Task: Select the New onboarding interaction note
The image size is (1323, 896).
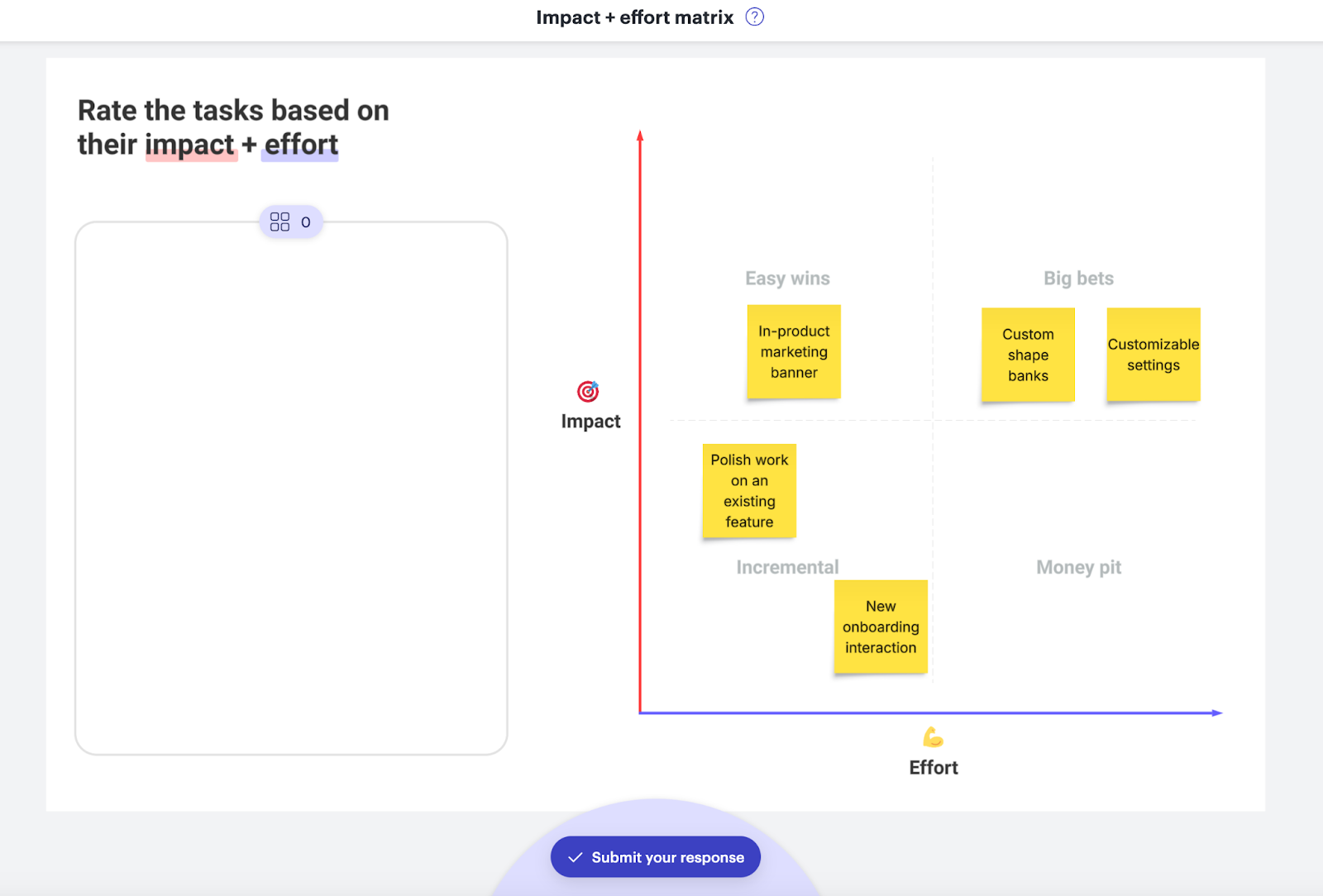Action: pos(881,627)
